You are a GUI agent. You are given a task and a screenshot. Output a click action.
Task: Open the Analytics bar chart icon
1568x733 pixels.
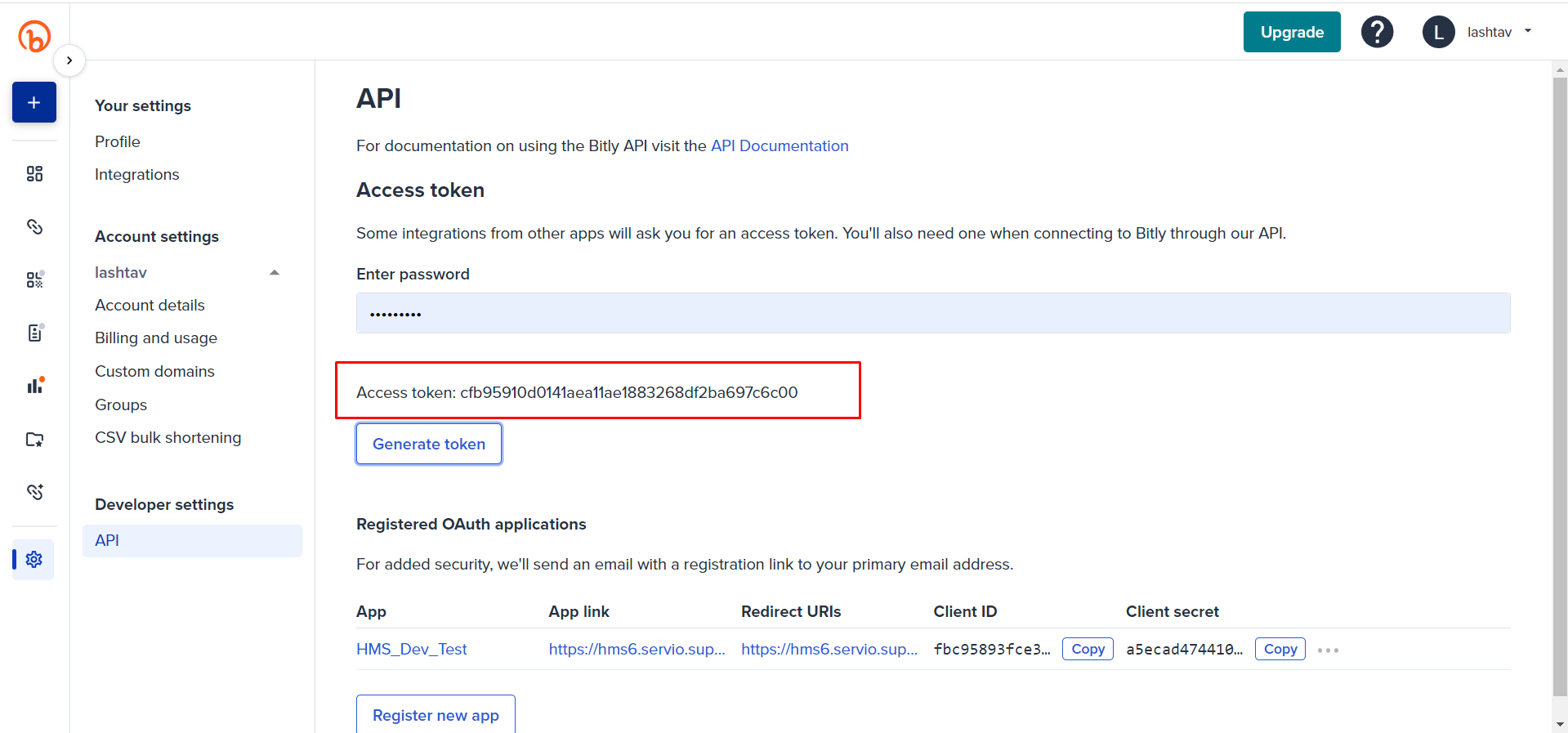click(x=34, y=386)
